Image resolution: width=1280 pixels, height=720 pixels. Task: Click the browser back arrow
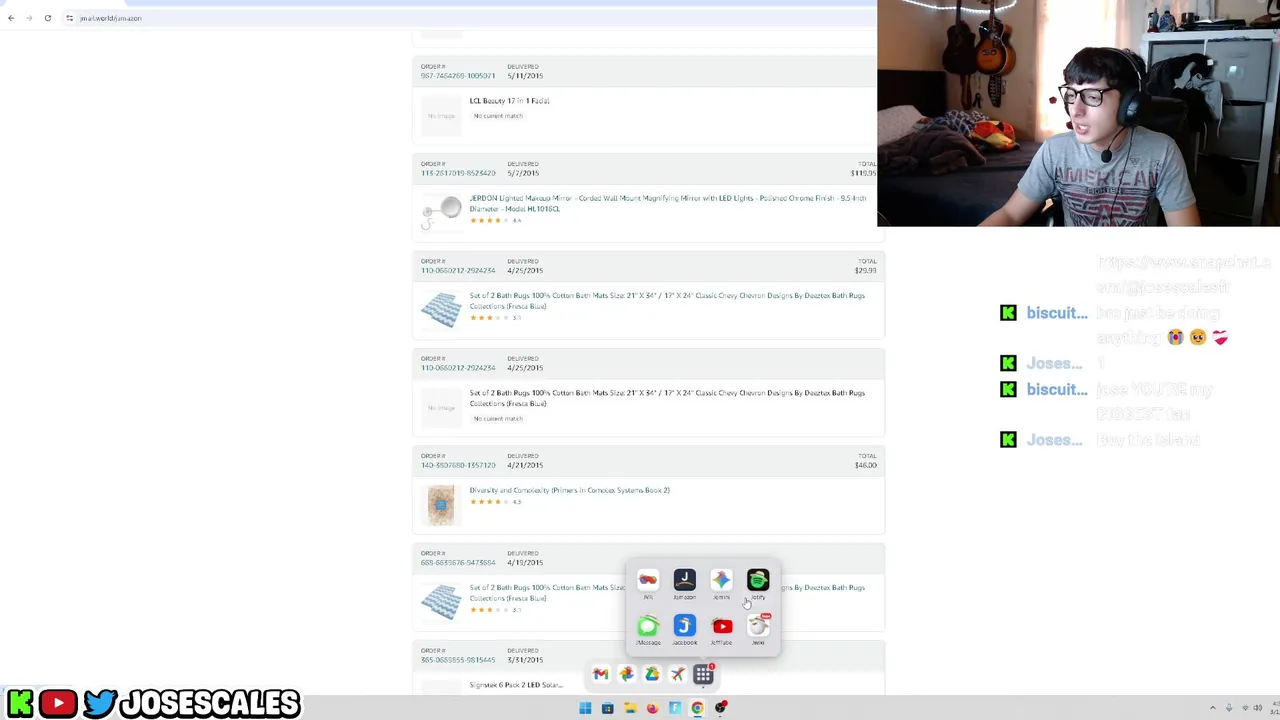point(11,18)
